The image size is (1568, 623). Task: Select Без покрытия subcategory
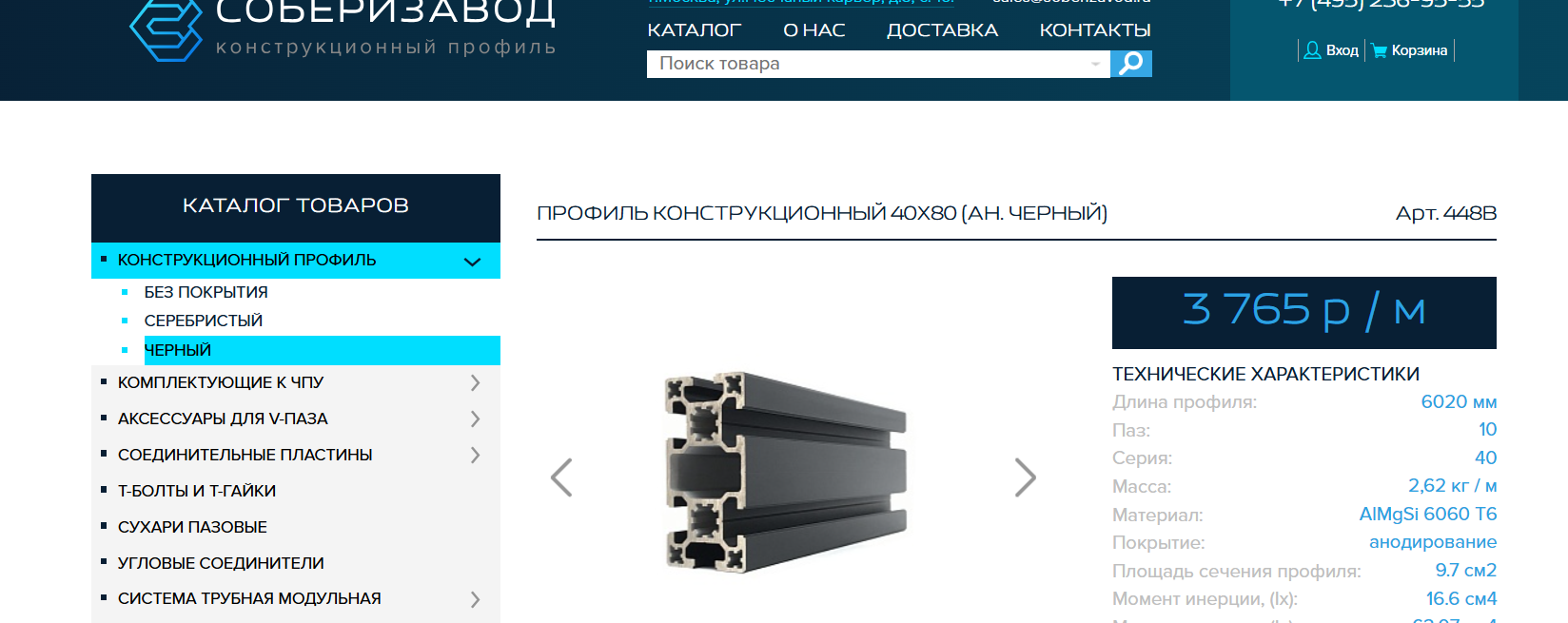(206, 292)
